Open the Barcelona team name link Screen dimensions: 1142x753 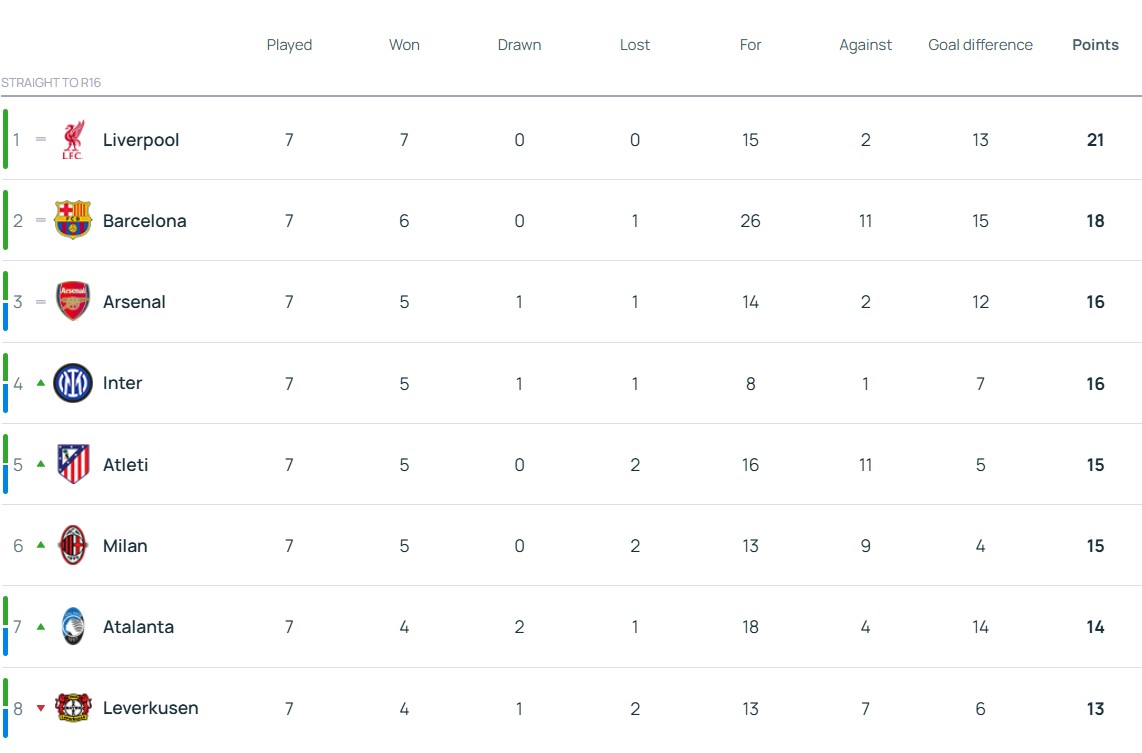pos(144,221)
